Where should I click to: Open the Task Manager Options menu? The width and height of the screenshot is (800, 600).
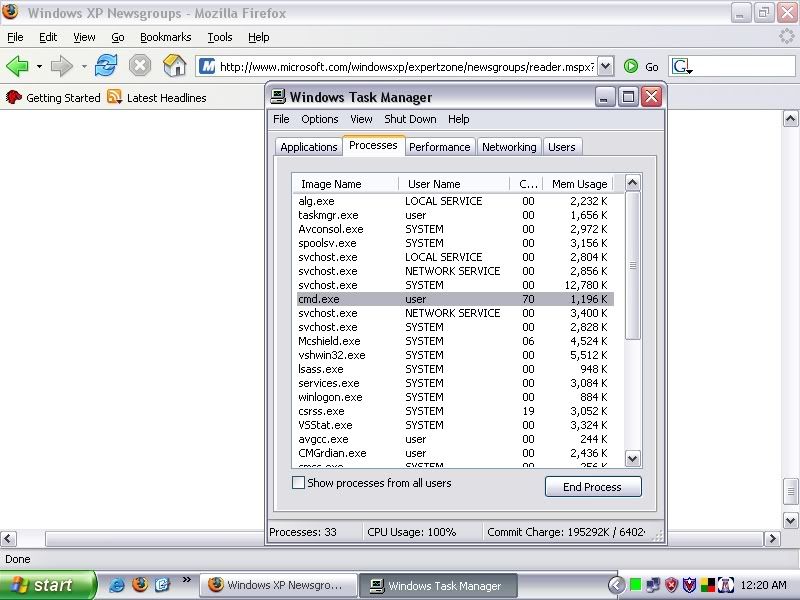[x=320, y=119]
